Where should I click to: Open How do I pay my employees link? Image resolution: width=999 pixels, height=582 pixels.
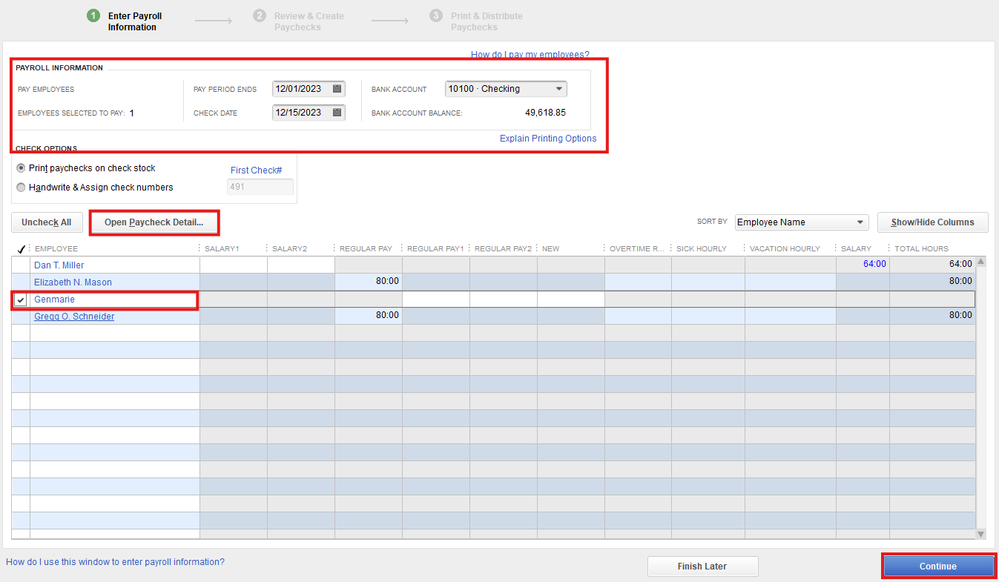point(530,54)
